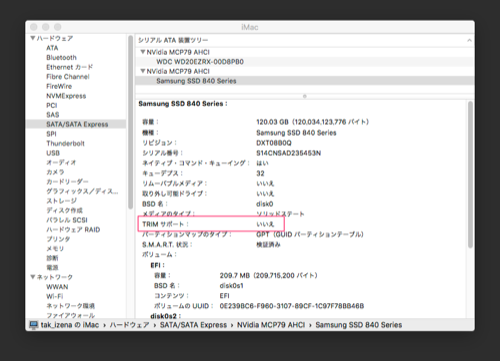The height and width of the screenshot is (361, 500).
Task: Click the EFI volume UUID value
Action: 292,306
